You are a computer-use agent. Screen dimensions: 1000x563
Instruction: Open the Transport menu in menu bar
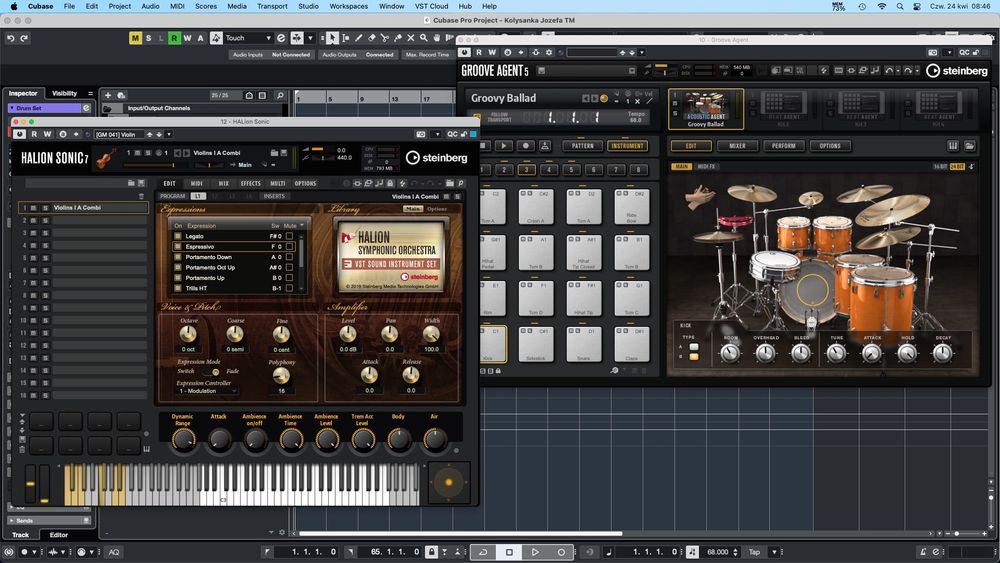pyautogui.click(x=272, y=6)
